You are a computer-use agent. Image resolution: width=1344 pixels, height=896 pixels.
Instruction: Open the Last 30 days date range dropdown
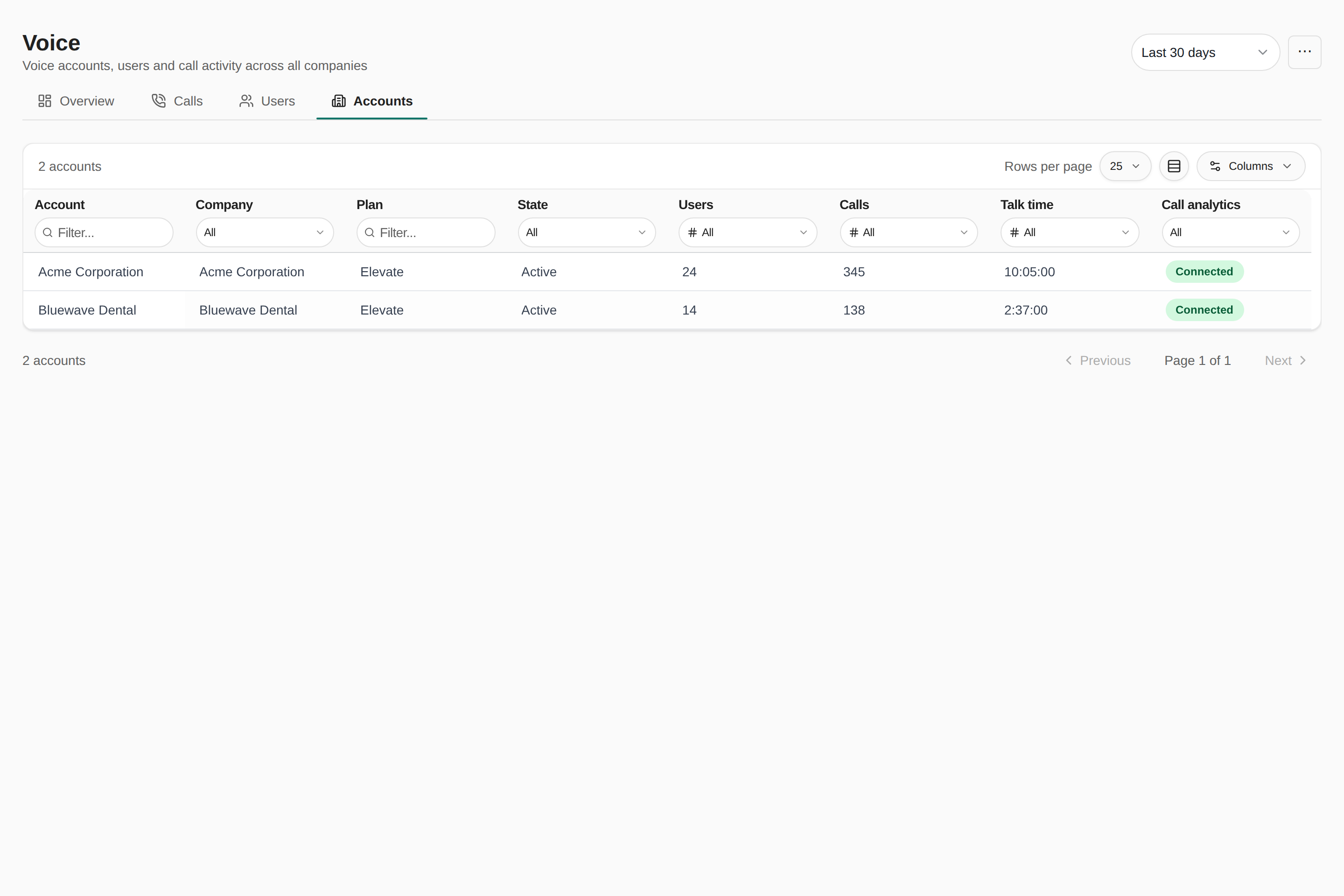tap(1205, 53)
